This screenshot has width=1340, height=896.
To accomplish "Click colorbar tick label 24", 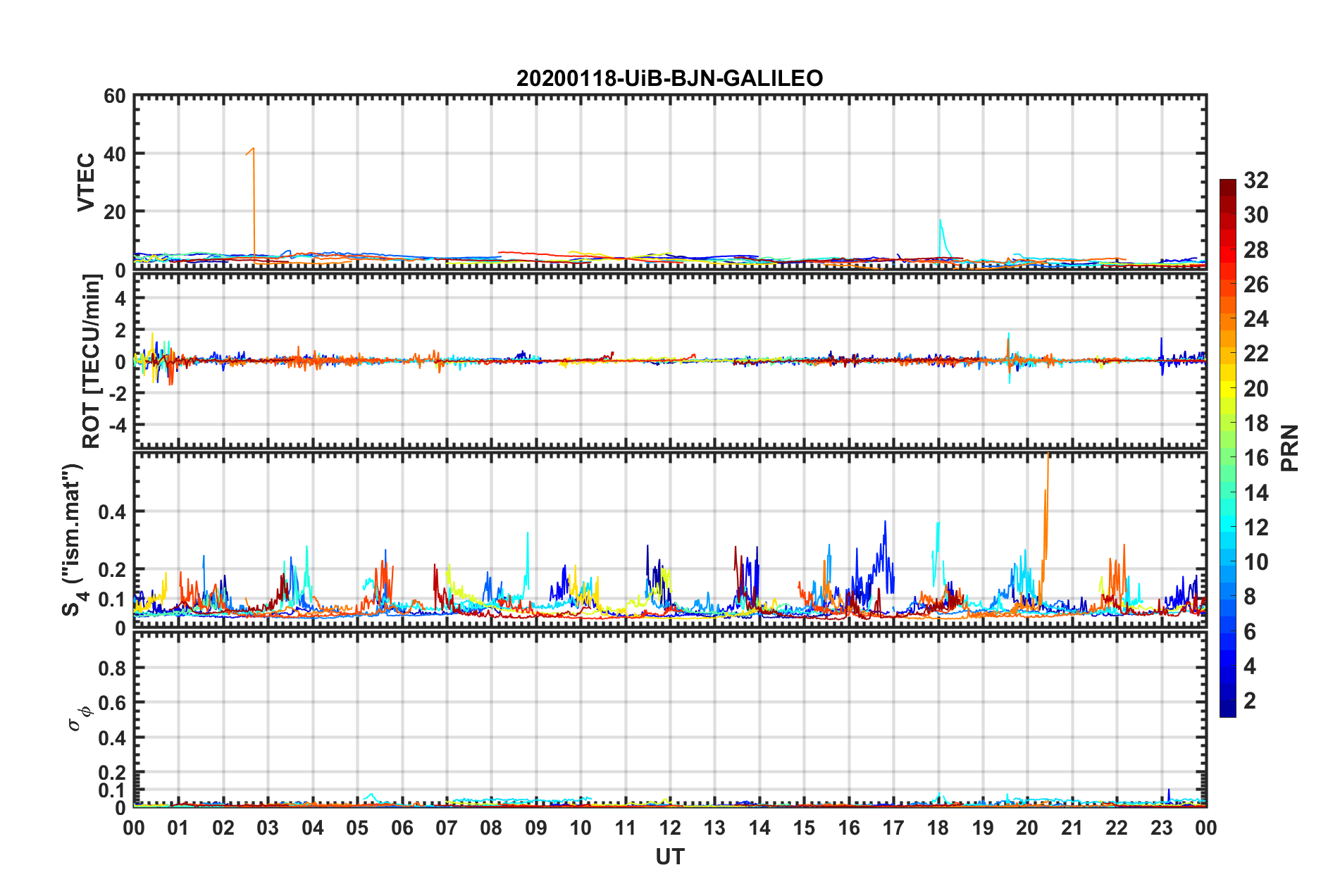I will pyautogui.click(x=1255, y=319).
